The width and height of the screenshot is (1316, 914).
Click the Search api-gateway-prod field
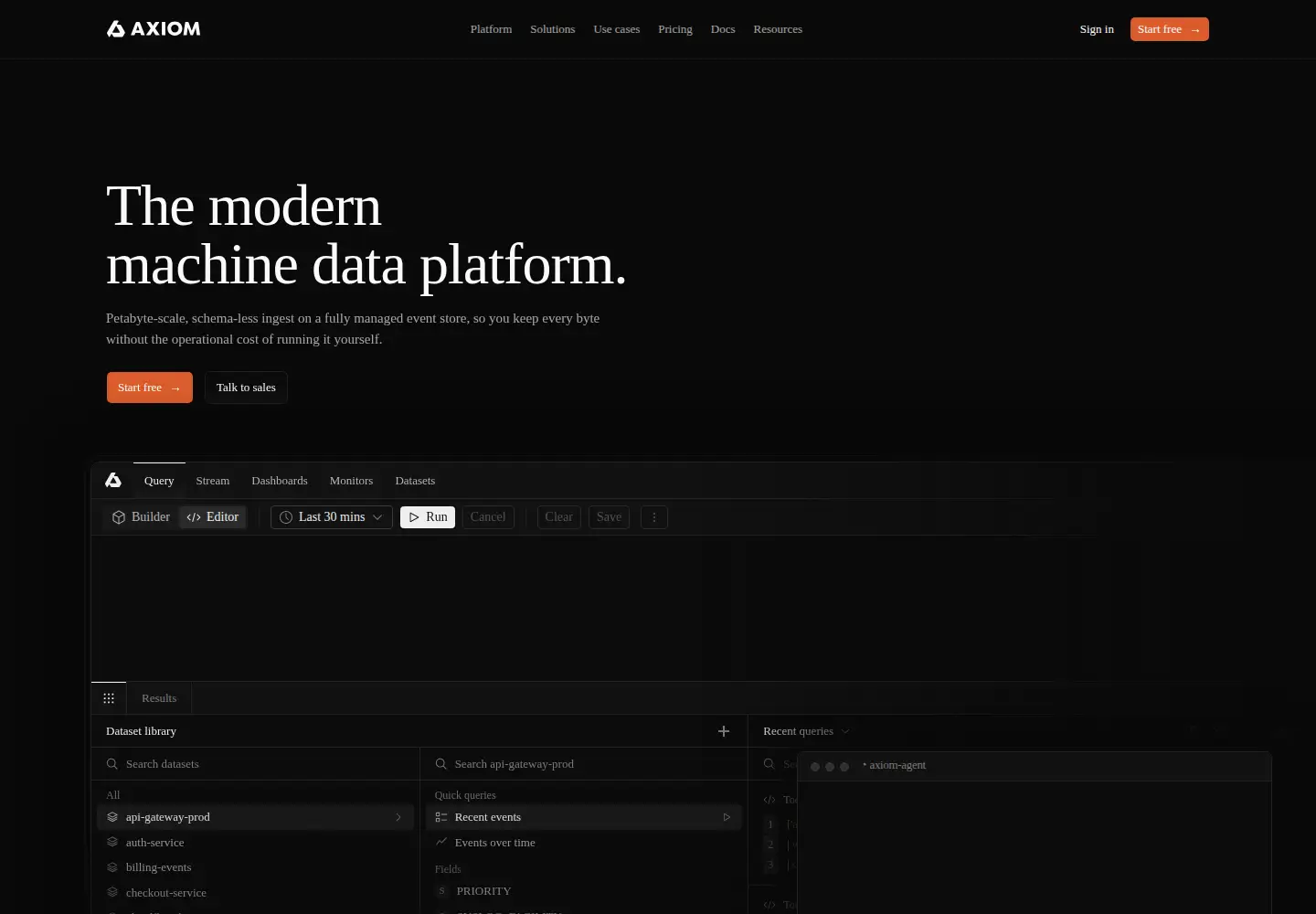584,764
